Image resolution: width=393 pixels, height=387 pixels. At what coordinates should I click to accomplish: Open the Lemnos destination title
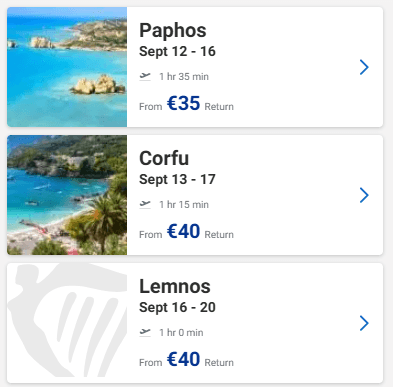tap(175, 286)
